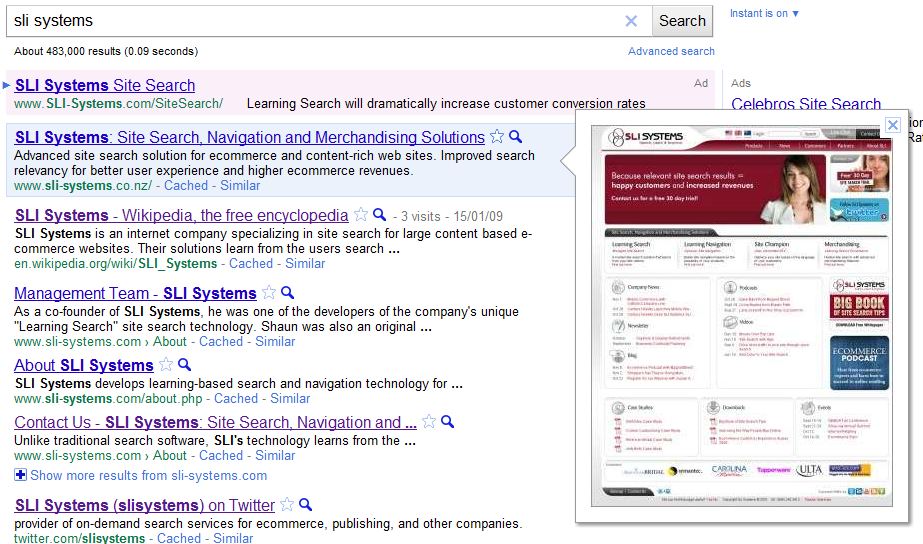Click the Search button
The image size is (923, 544).
682,21
